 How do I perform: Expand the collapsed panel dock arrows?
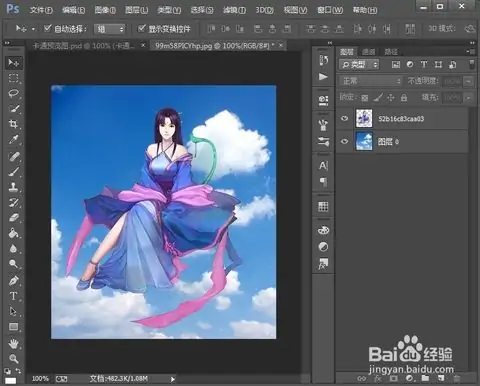[x=330, y=43]
